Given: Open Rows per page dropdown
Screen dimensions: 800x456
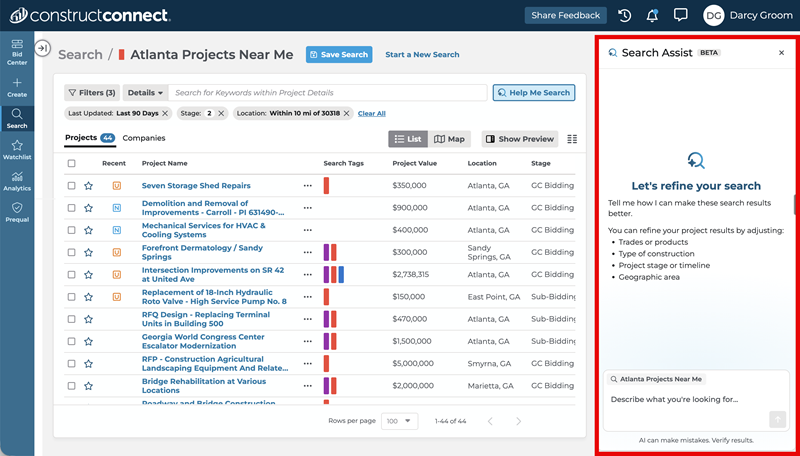Looking at the screenshot, I should click(399, 421).
